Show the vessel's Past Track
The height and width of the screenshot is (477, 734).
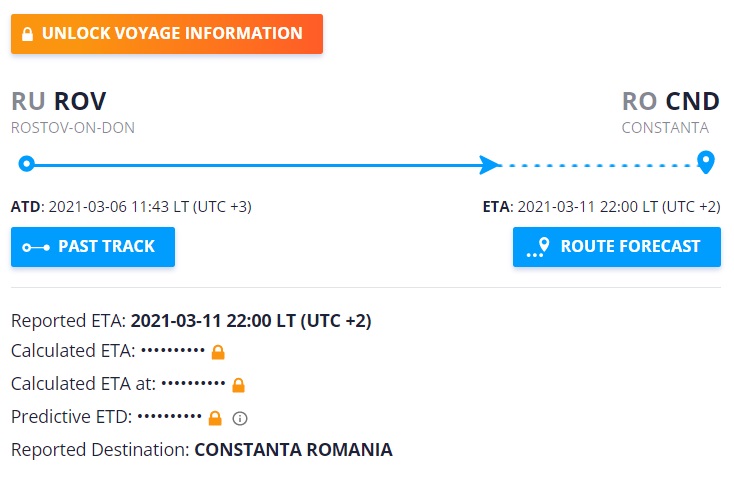[93, 247]
